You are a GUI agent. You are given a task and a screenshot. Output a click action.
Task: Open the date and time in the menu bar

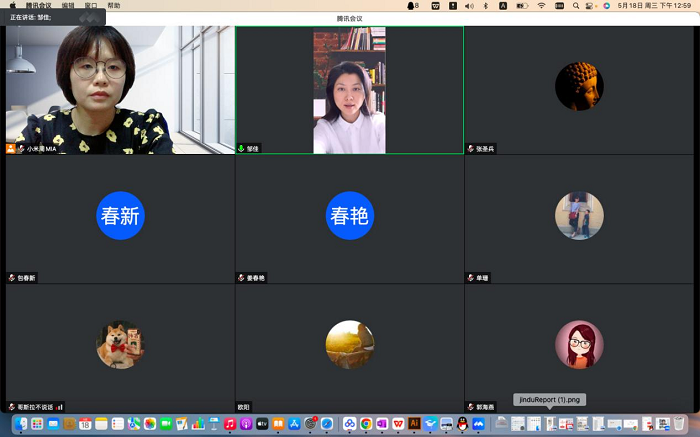[x=658, y=6]
